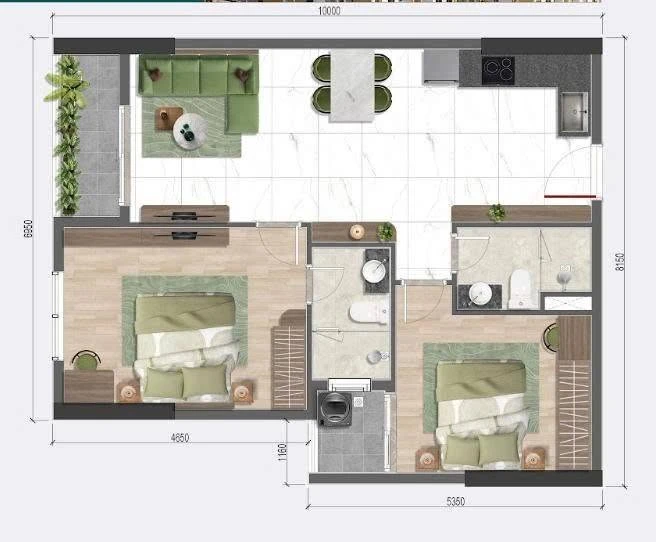656x542 pixels.
Task: Select the washing machine in laundry area
Action: tap(334, 408)
